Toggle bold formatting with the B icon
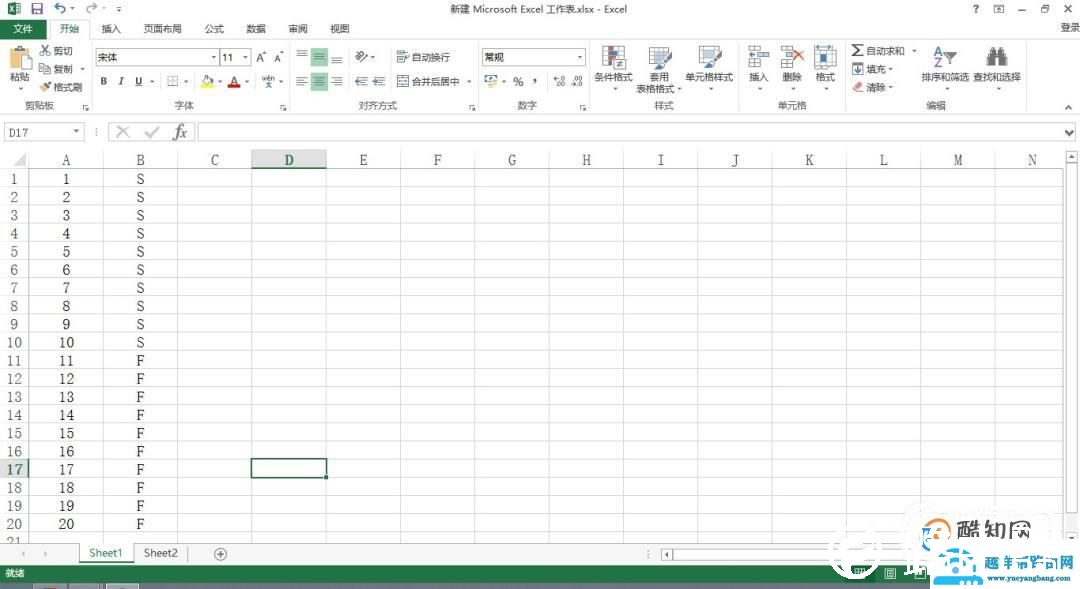This screenshot has width=1080, height=589. 103,81
